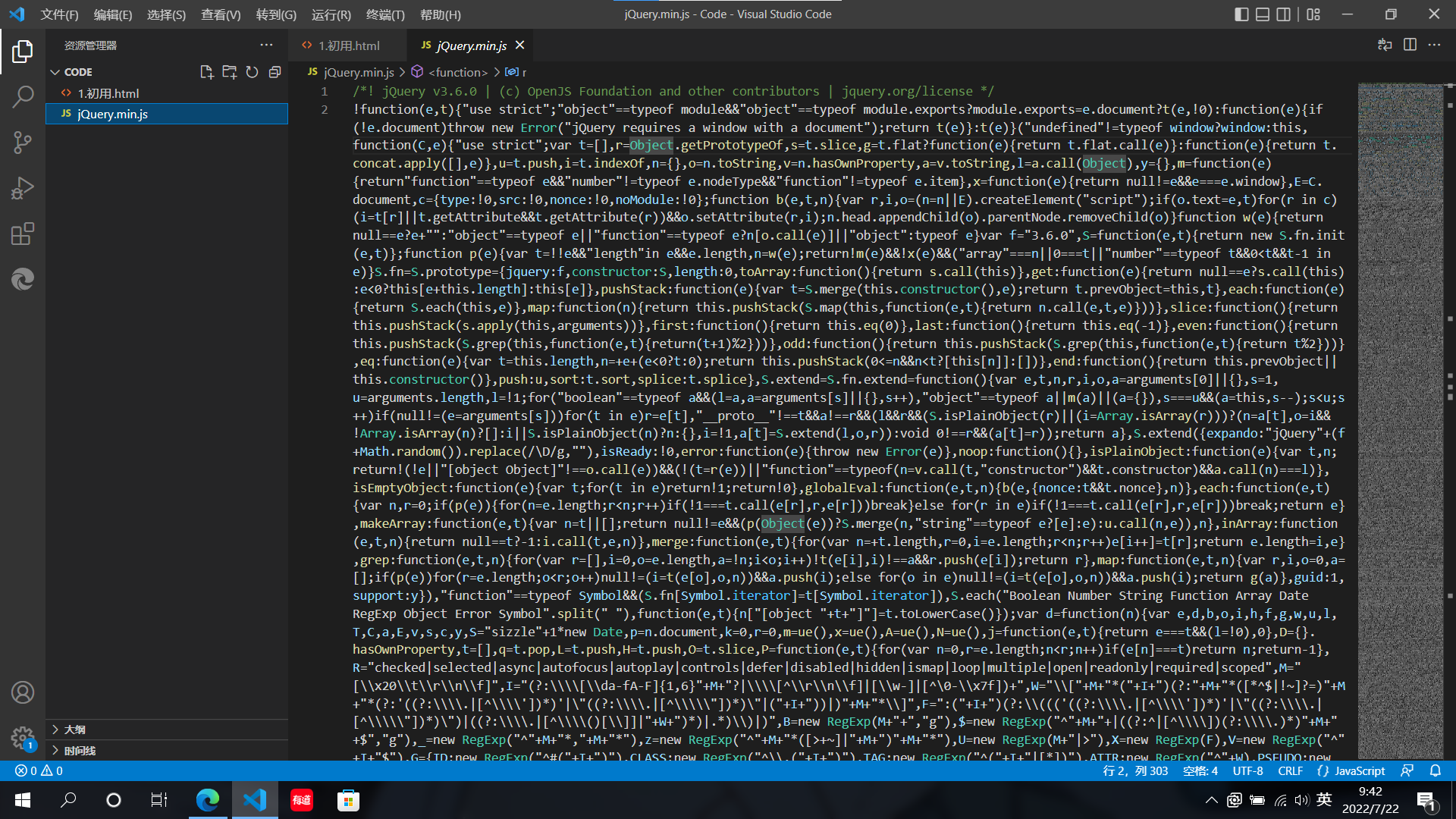Open the 终端(T) menu
The image size is (1456, 819).
click(x=385, y=14)
